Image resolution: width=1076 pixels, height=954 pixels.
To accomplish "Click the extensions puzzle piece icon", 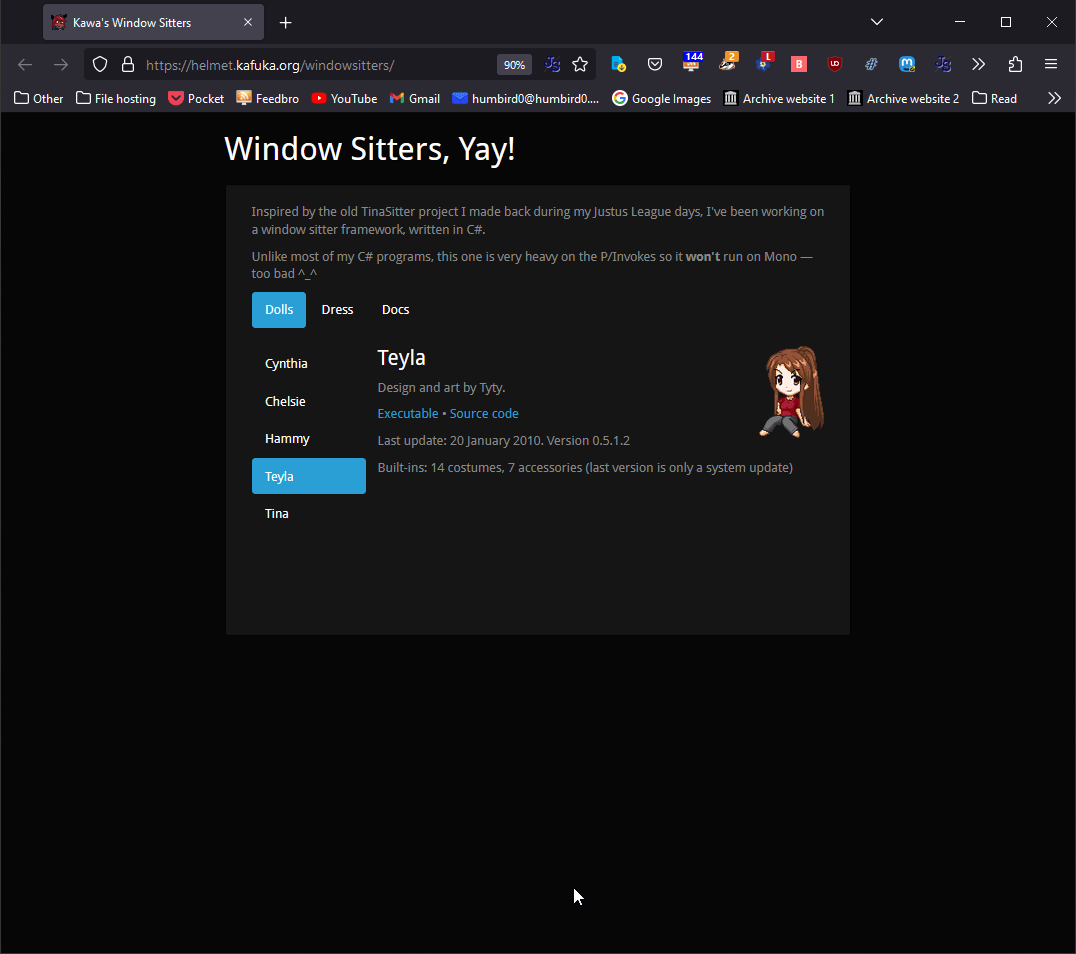I will tap(1015, 65).
